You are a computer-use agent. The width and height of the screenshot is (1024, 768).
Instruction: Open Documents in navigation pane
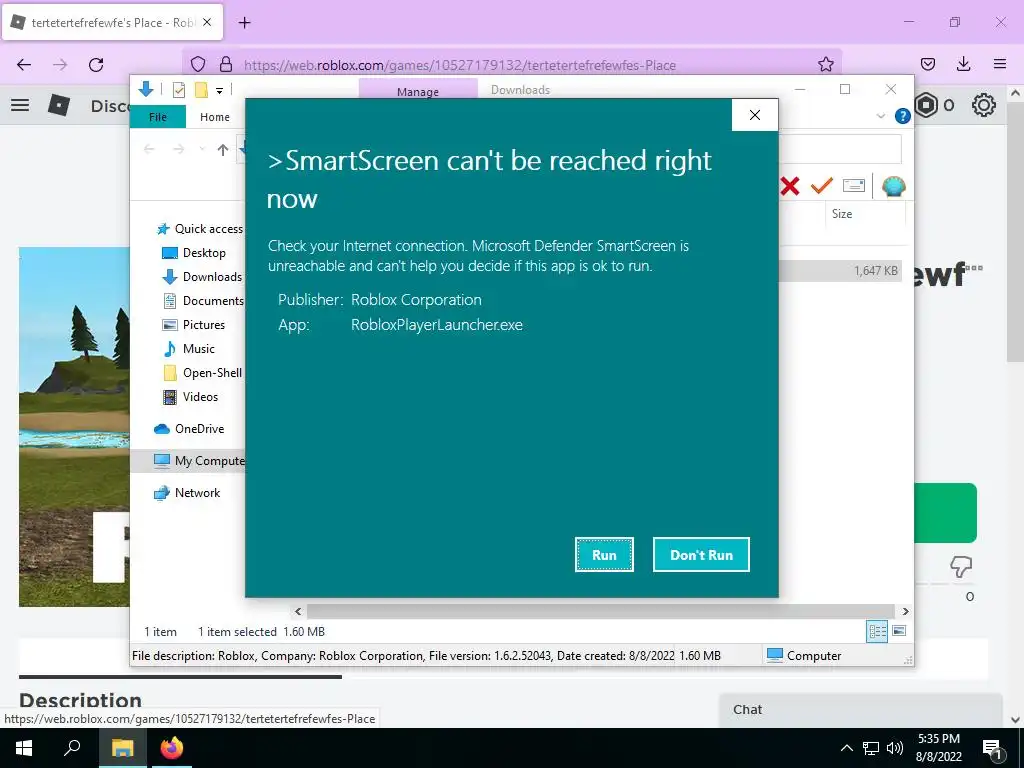(x=203, y=300)
